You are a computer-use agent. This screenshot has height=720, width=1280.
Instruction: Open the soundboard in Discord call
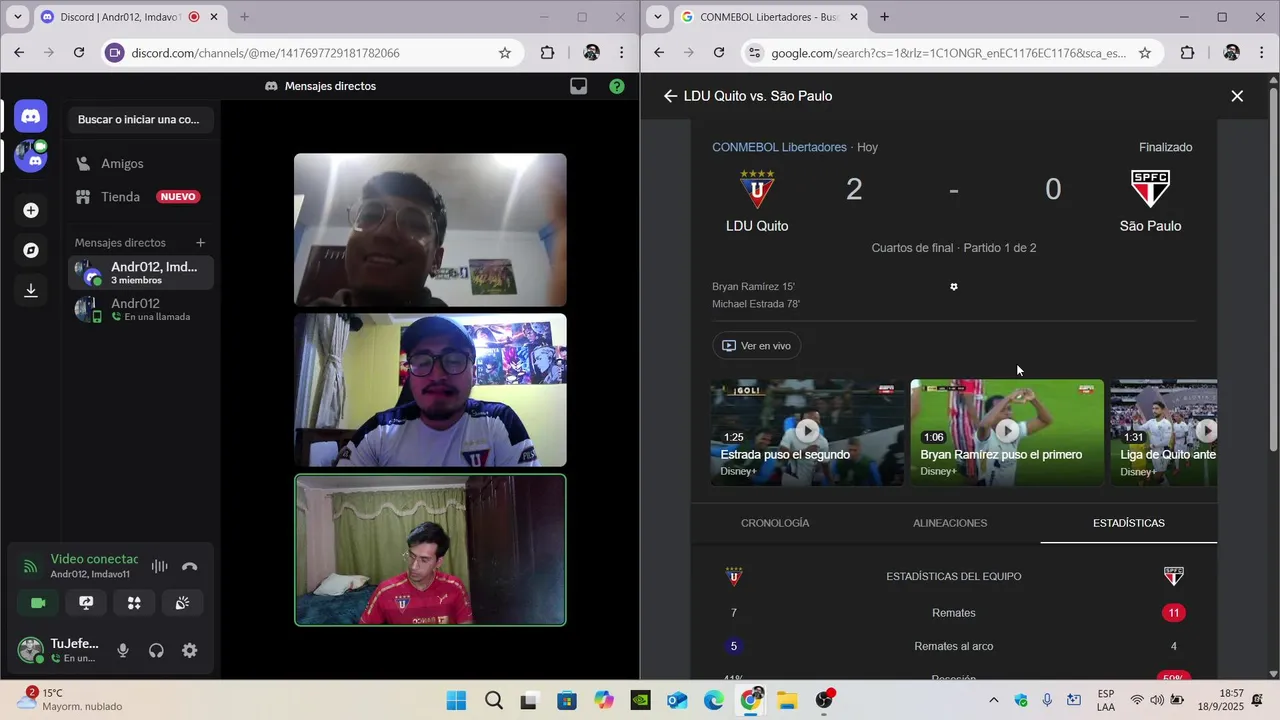182,603
